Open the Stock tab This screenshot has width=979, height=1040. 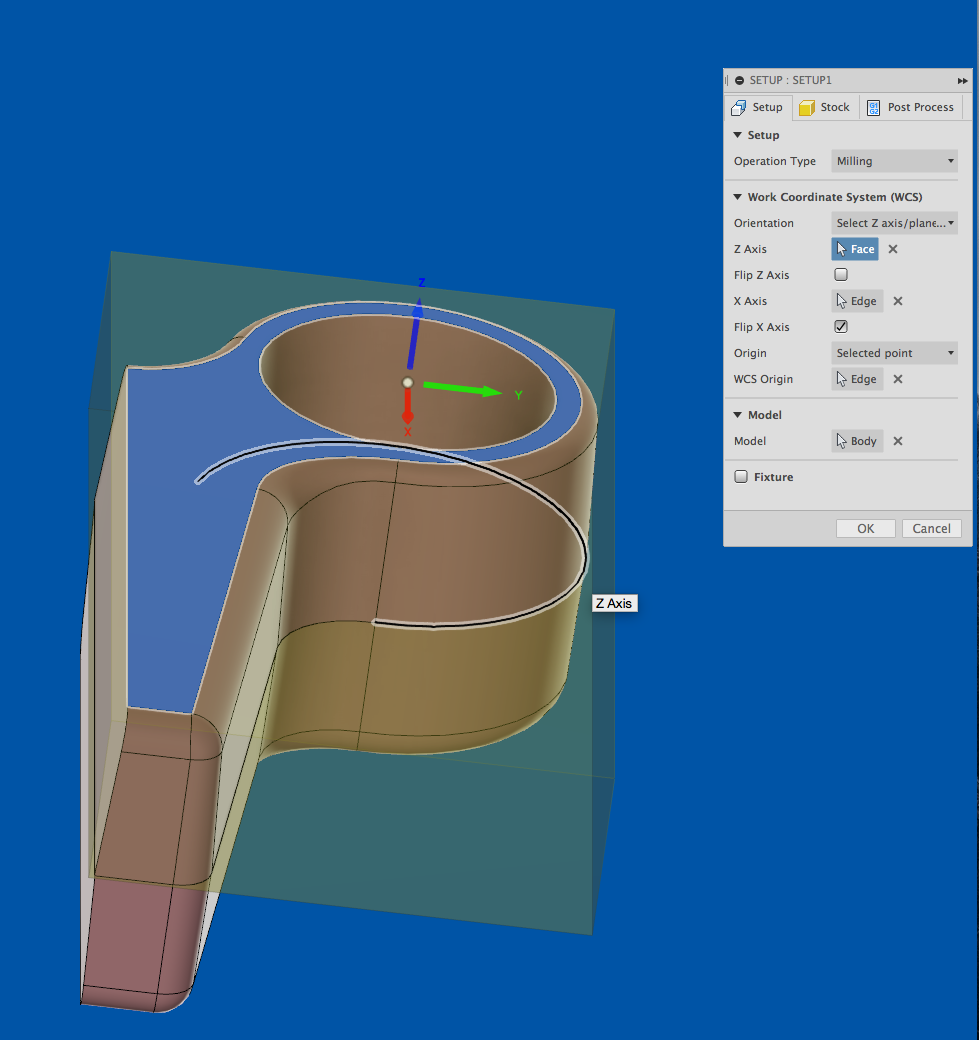pyautogui.click(x=825, y=107)
